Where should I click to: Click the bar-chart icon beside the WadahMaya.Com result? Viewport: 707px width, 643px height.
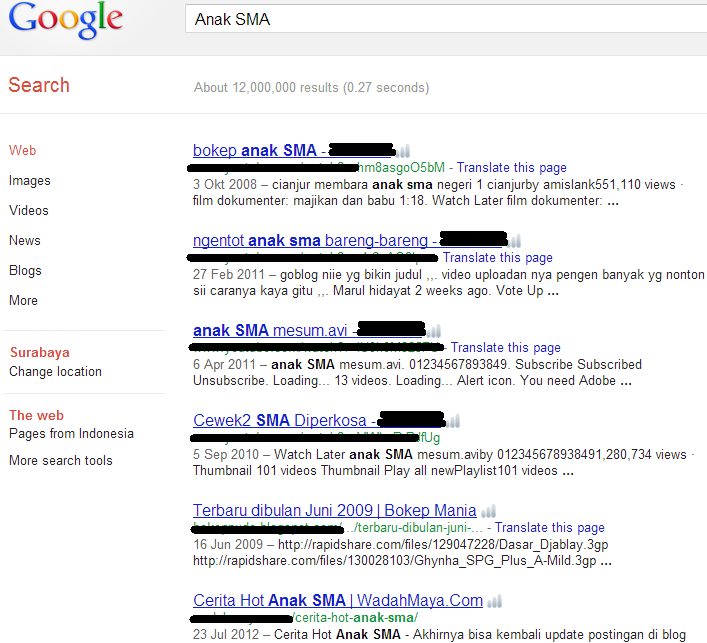[x=495, y=601]
